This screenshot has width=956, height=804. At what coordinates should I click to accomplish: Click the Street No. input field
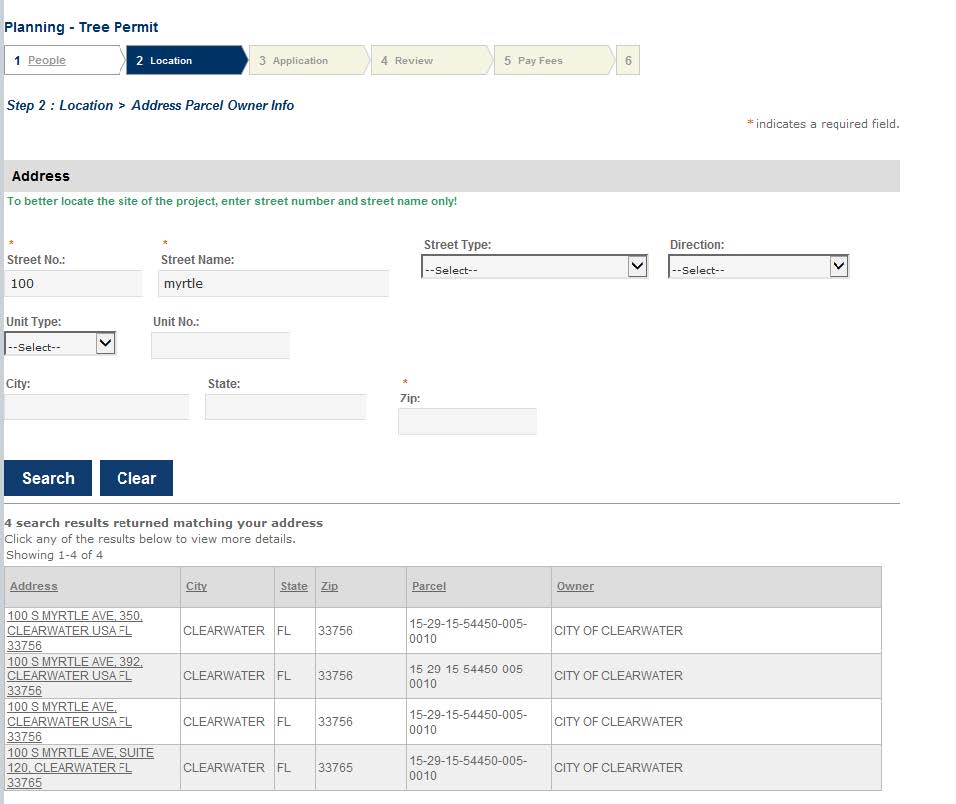[x=74, y=284]
